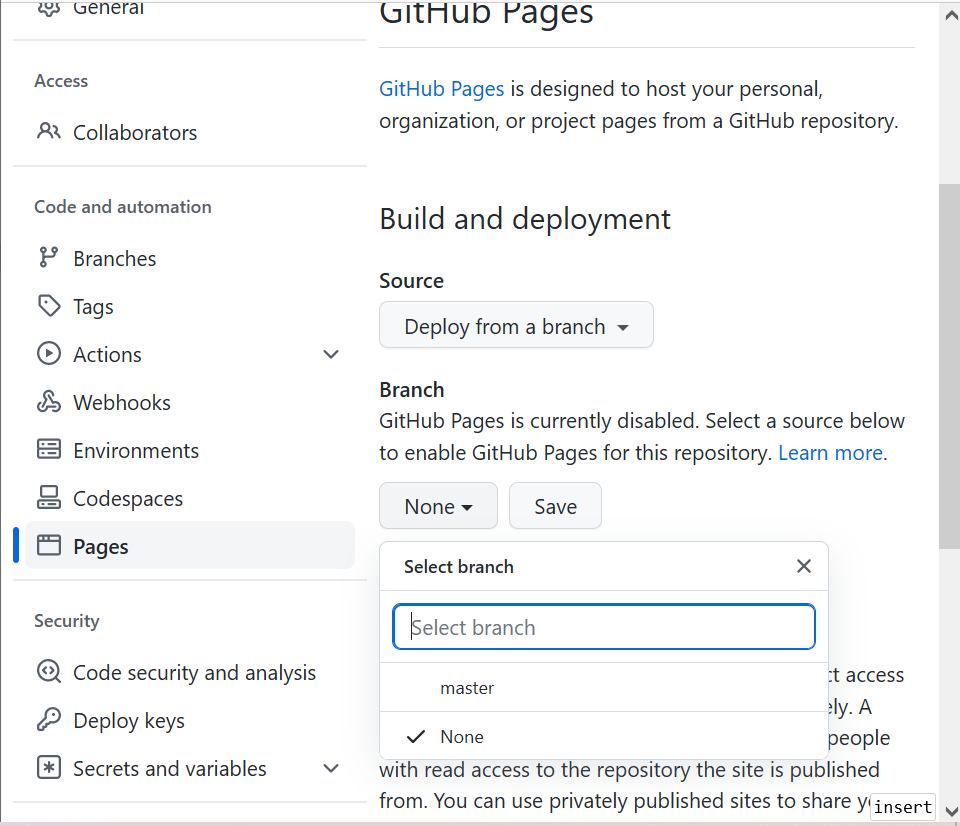
Task: Expand the Secrets and variables chevron
Action: (331, 768)
